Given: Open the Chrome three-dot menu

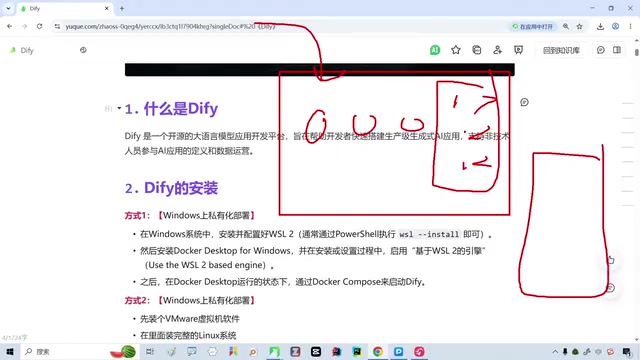Looking at the screenshot, I should [630, 26].
